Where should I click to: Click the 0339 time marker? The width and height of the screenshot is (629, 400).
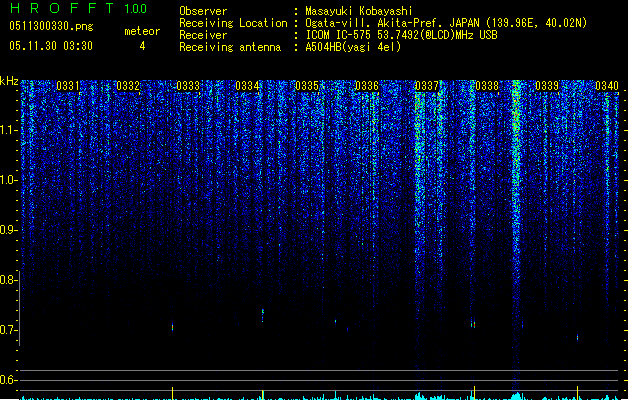pos(547,86)
